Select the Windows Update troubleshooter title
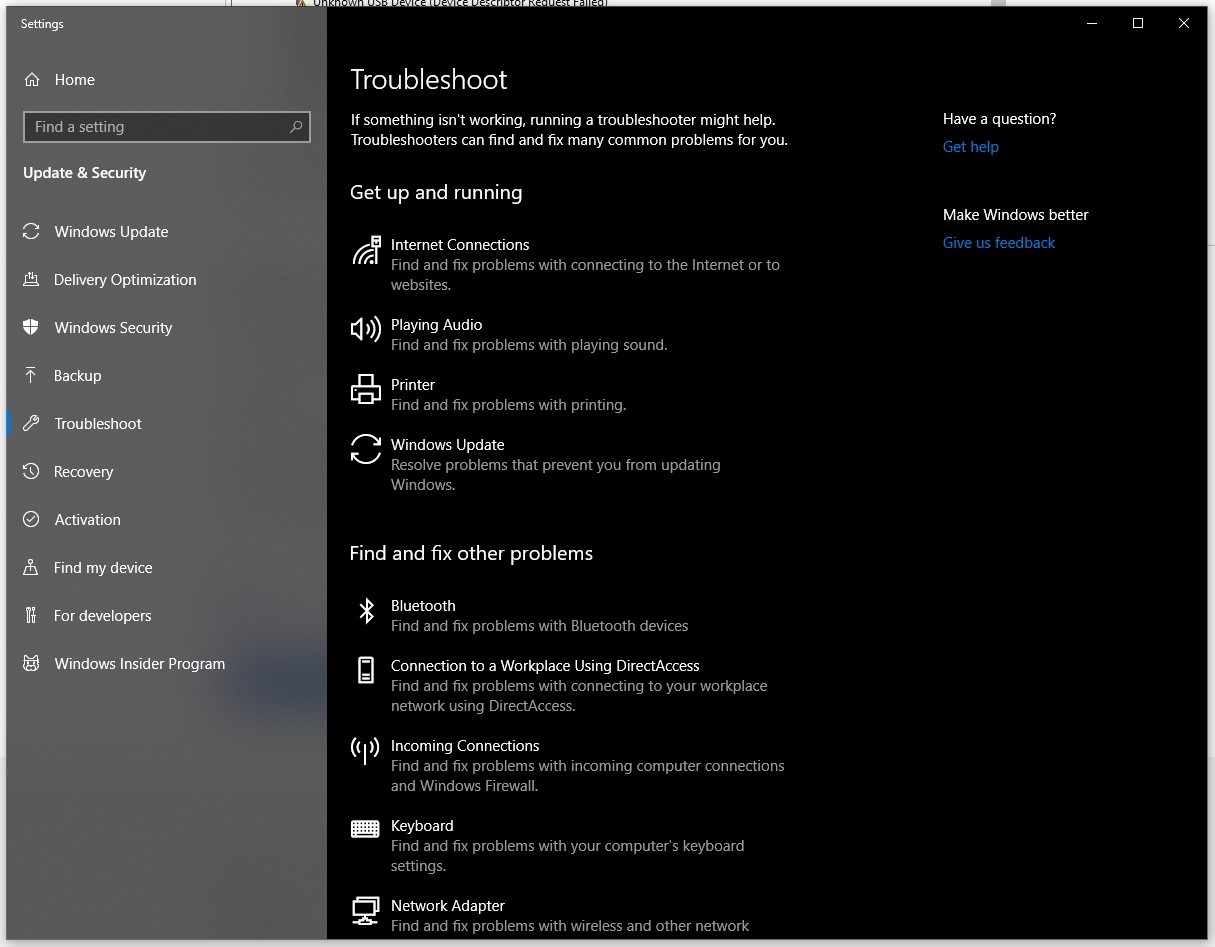Screen dimensions: 1215x947 point(447,445)
